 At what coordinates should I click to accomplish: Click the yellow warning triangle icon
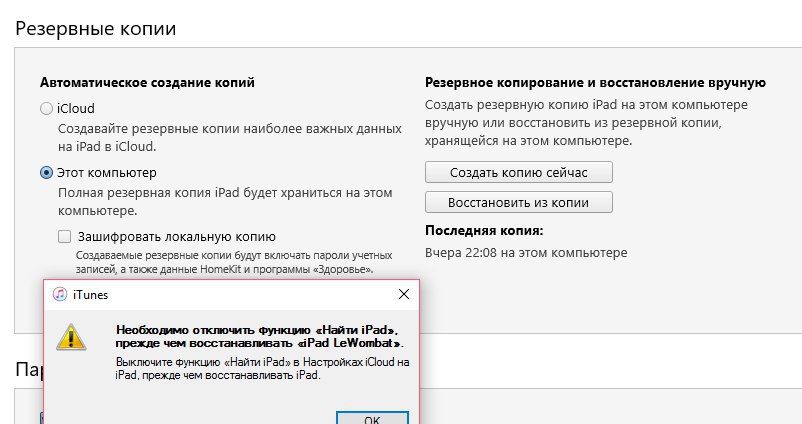coord(71,337)
